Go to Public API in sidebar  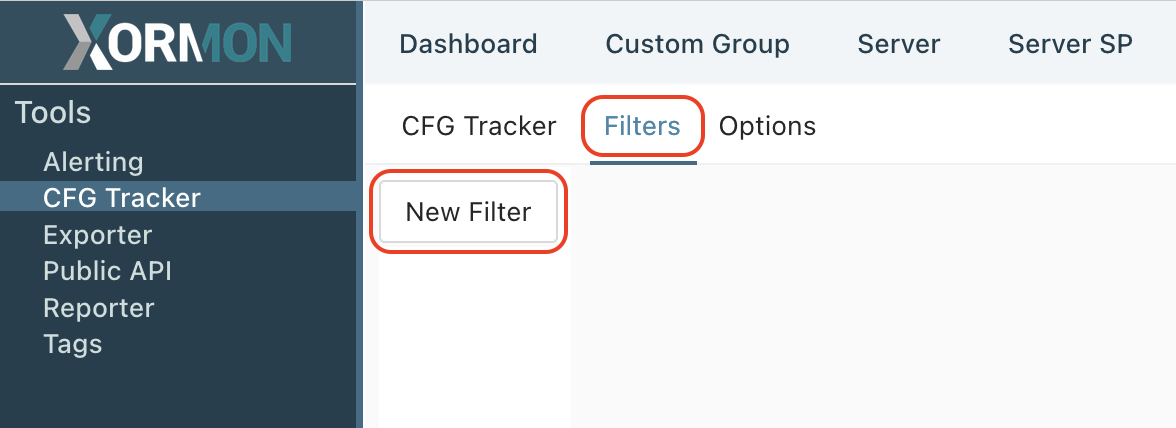click(107, 271)
